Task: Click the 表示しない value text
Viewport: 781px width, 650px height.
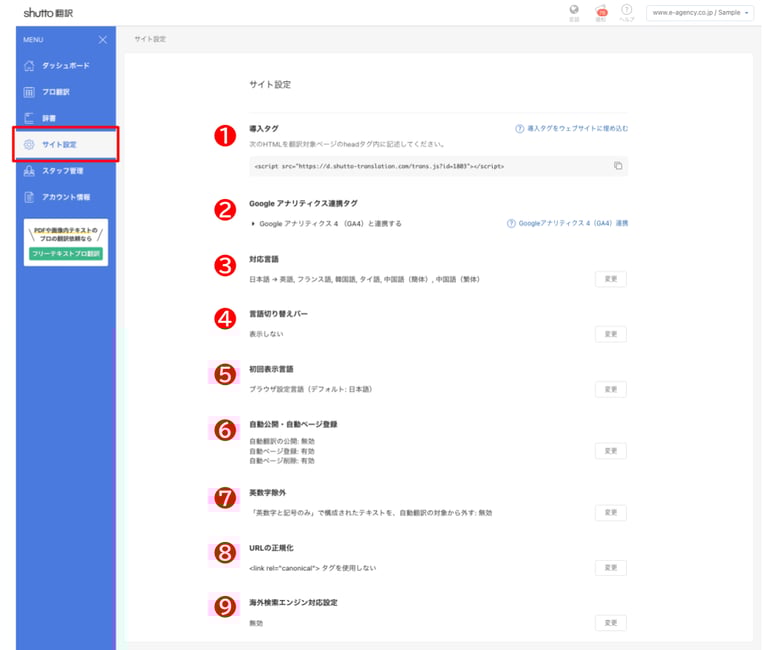Action: [266, 334]
